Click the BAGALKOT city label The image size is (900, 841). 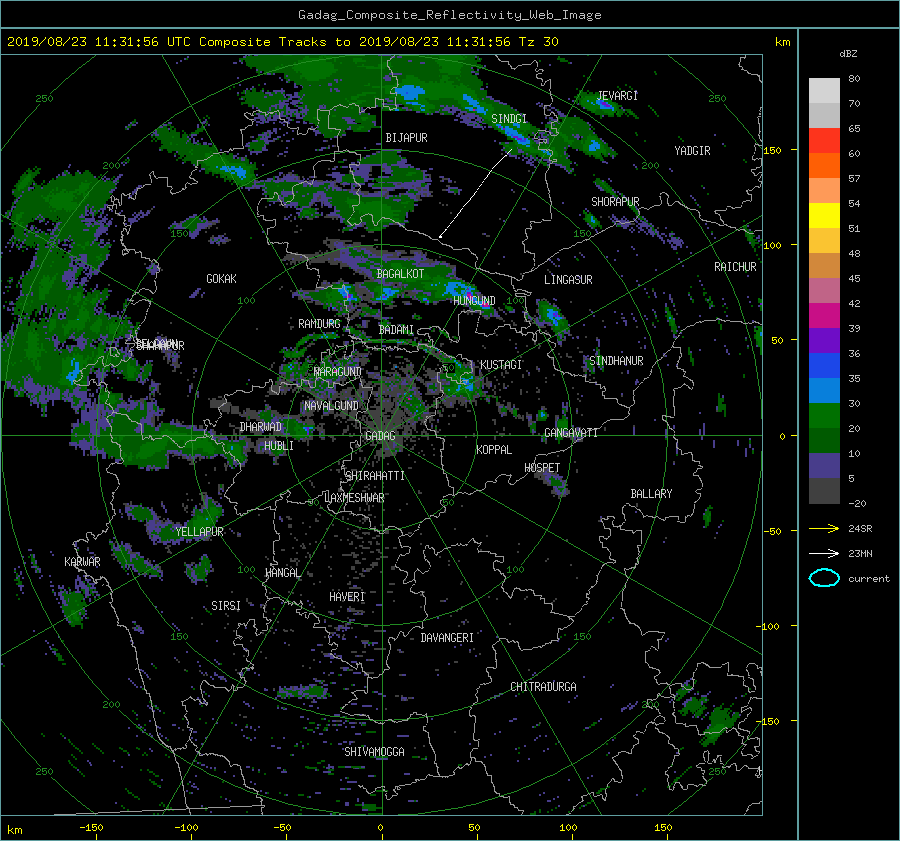pyautogui.click(x=400, y=274)
